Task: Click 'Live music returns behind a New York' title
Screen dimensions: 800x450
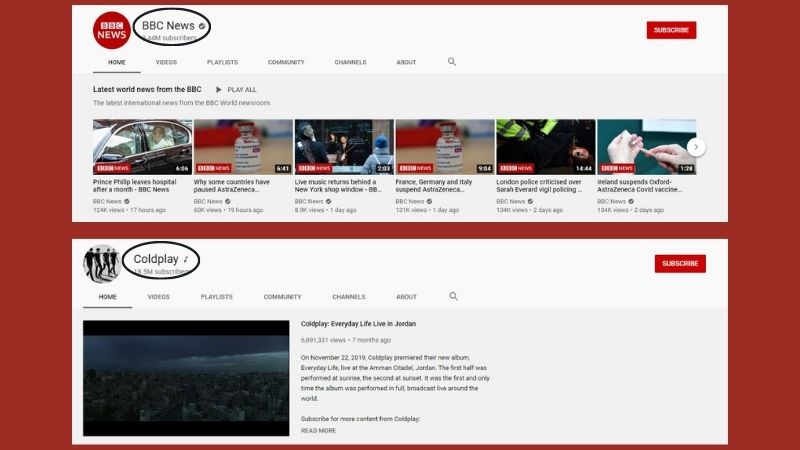Action: point(338,186)
